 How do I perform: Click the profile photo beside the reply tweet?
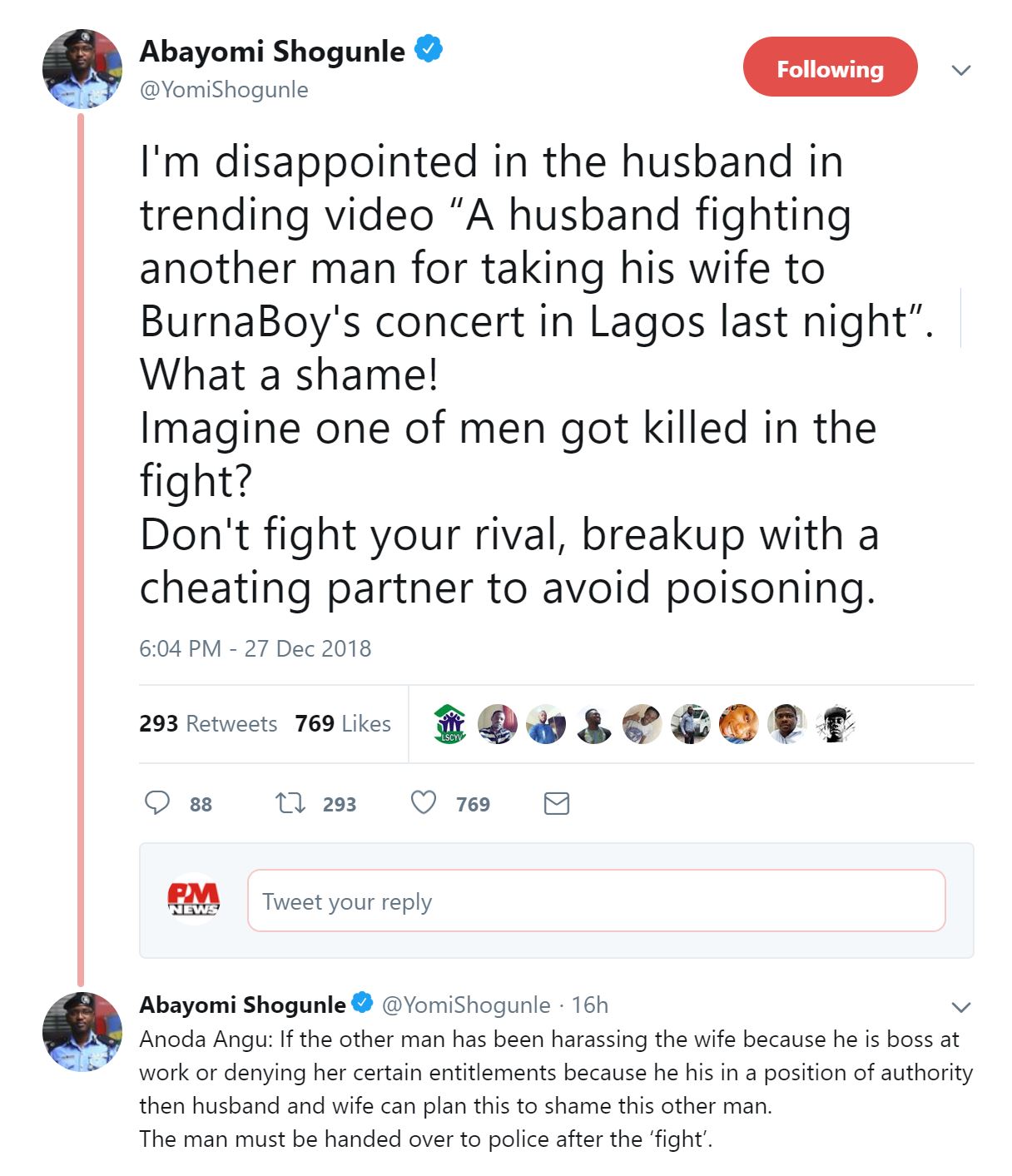[82, 1031]
